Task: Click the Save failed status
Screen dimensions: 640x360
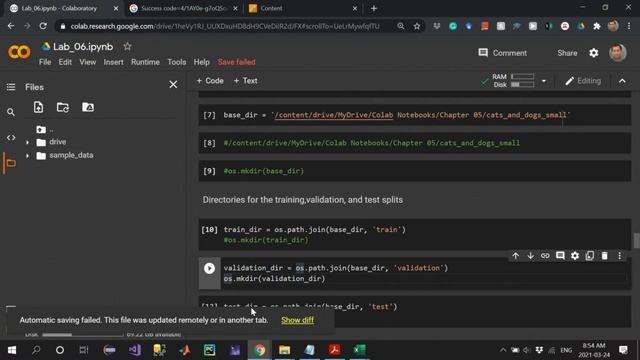Action: [236, 62]
